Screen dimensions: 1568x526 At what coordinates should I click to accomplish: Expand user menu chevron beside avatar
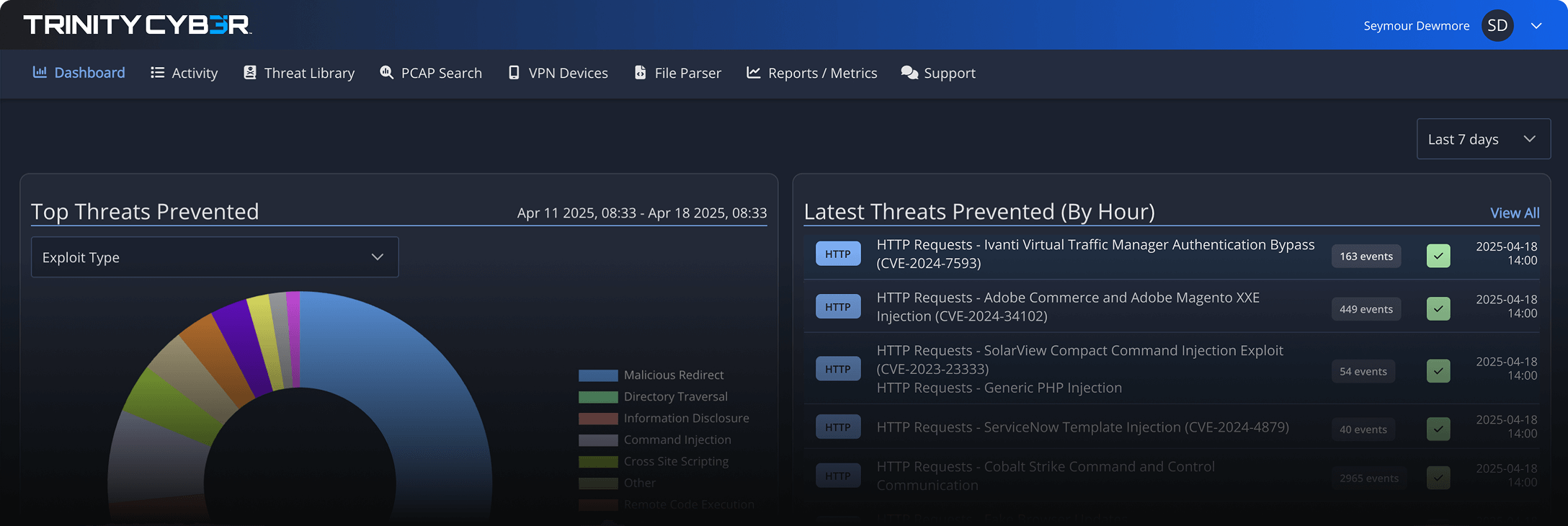[1536, 26]
